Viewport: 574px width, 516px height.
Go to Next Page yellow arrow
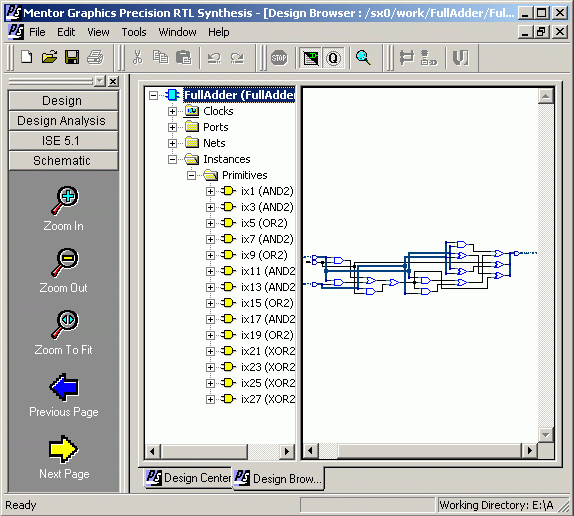tap(64, 449)
